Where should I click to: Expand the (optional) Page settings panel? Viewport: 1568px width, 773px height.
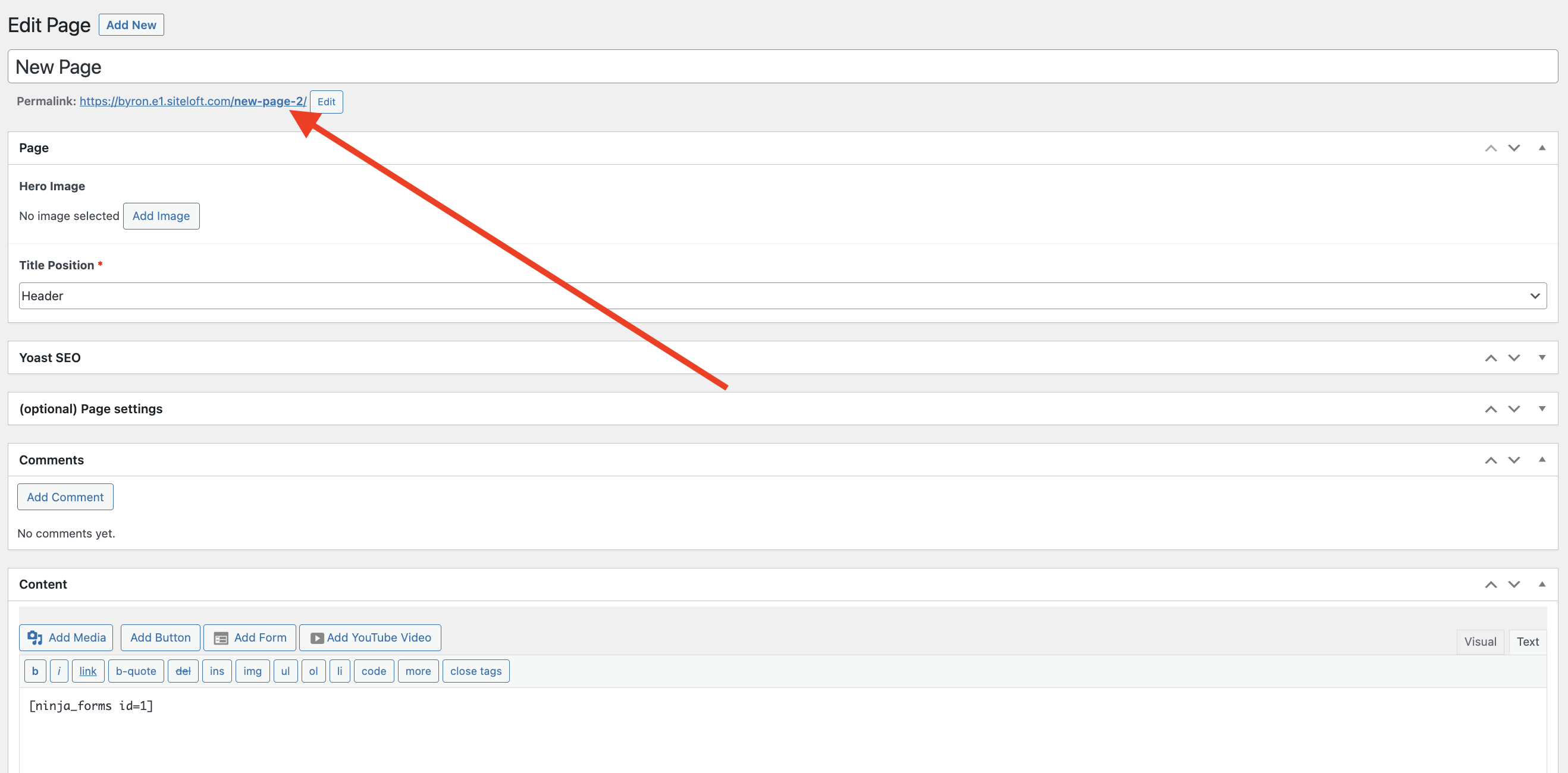(1542, 409)
